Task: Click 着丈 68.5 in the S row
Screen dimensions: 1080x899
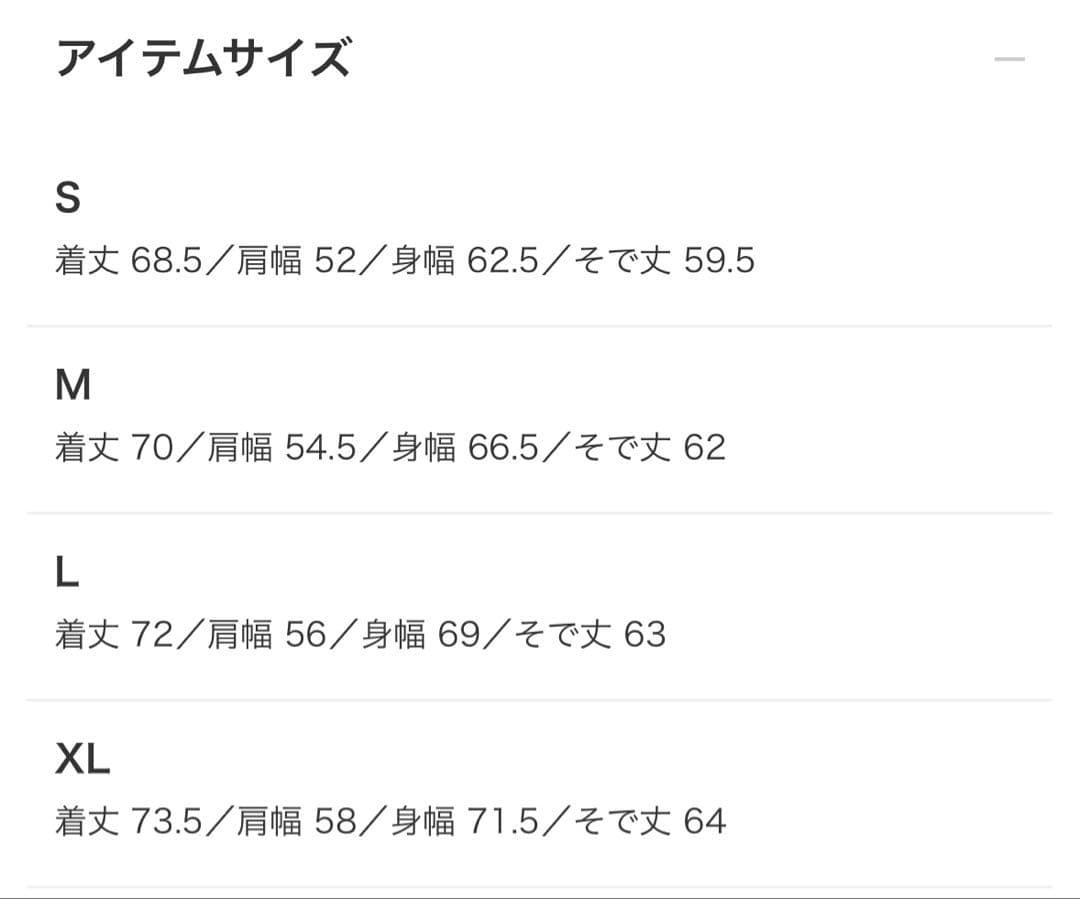Action: pos(129,261)
